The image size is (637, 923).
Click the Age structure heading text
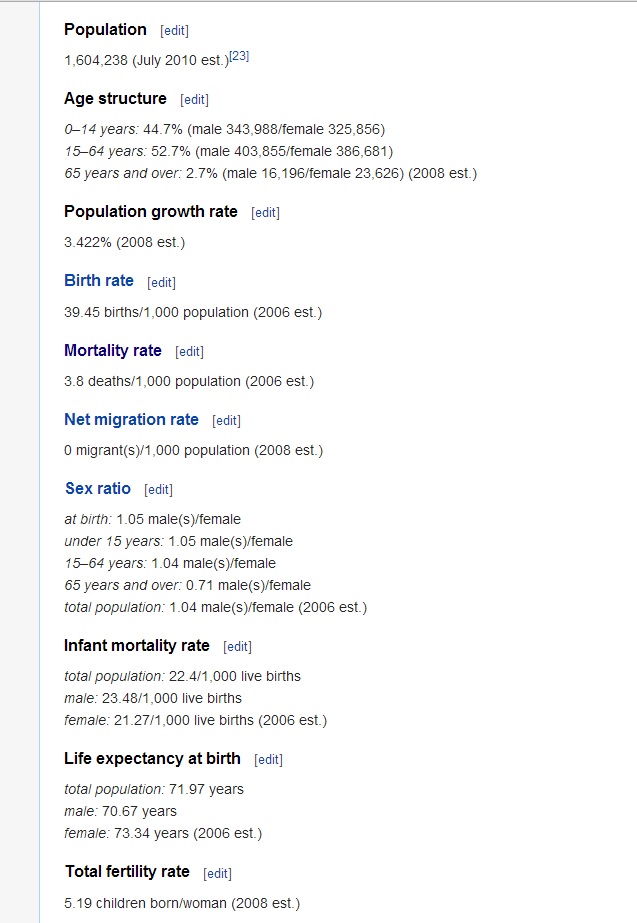(x=115, y=98)
